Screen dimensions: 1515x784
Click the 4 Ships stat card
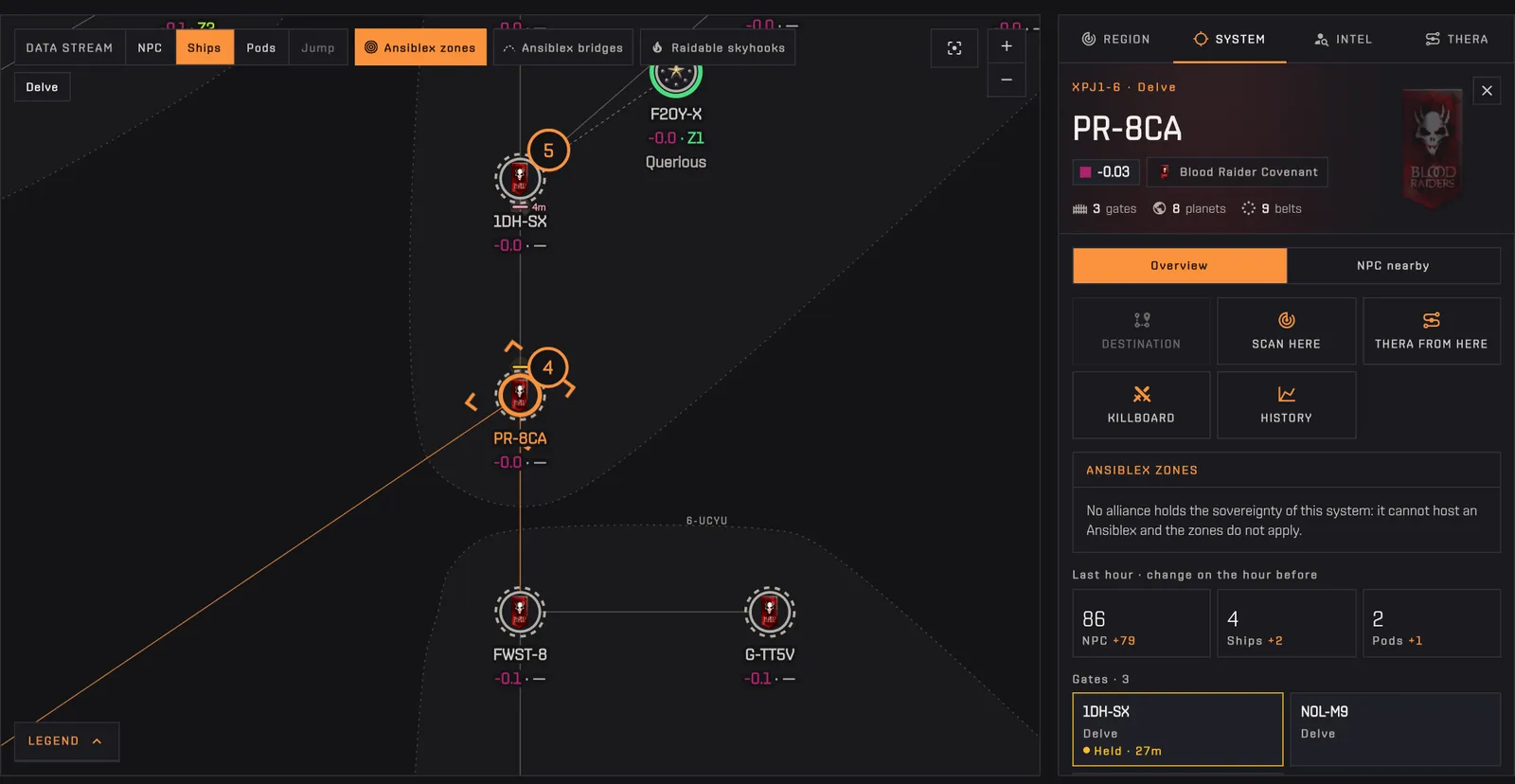pyautogui.click(x=1286, y=623)
